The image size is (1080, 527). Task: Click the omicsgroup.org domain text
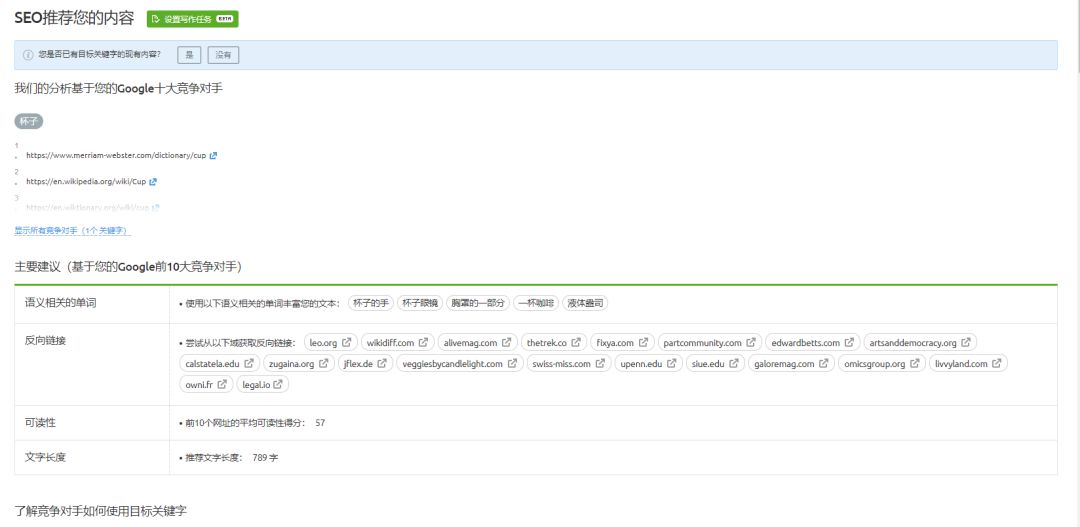pyautogui.click(x=874, y=364)
